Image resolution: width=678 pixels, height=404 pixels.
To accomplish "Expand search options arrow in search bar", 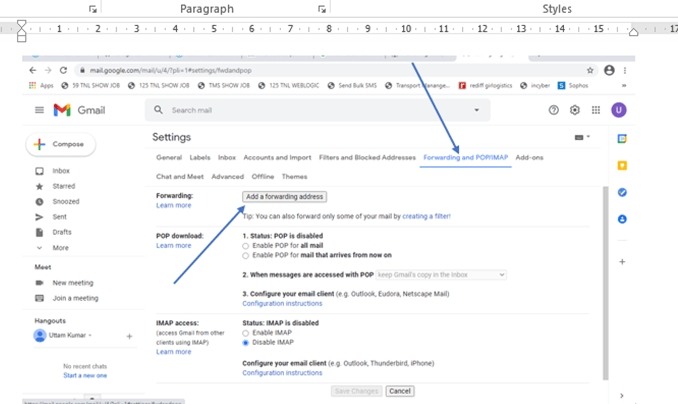I will pos(477,110).
